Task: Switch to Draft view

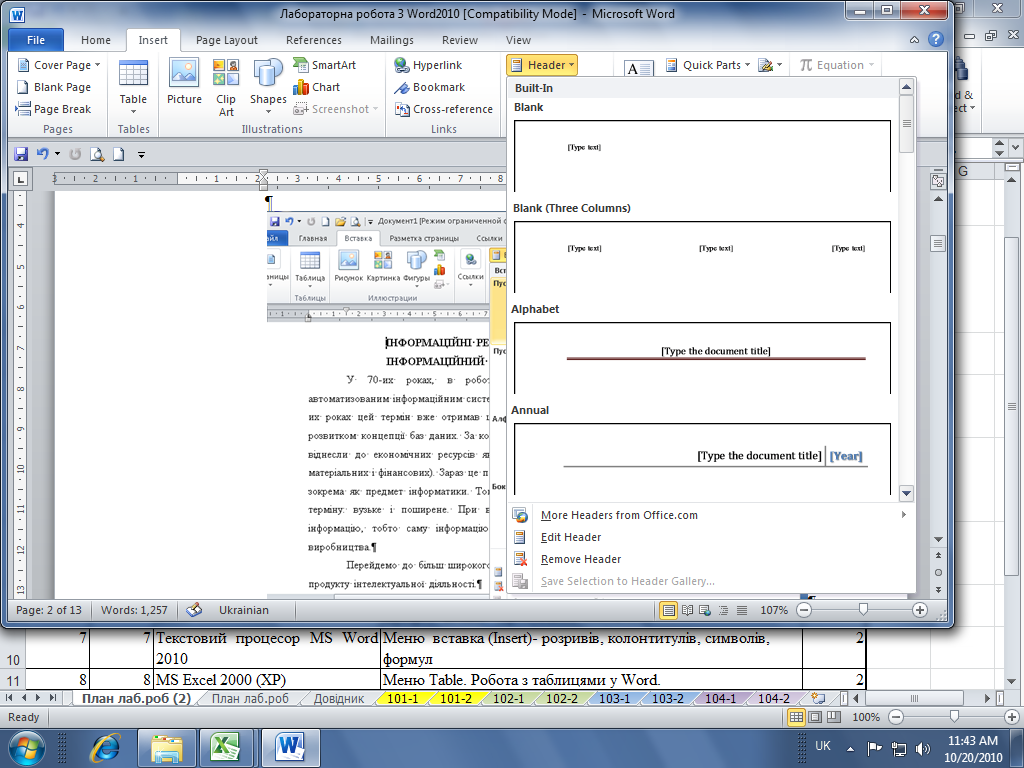Action: click(x=742, y=610)
